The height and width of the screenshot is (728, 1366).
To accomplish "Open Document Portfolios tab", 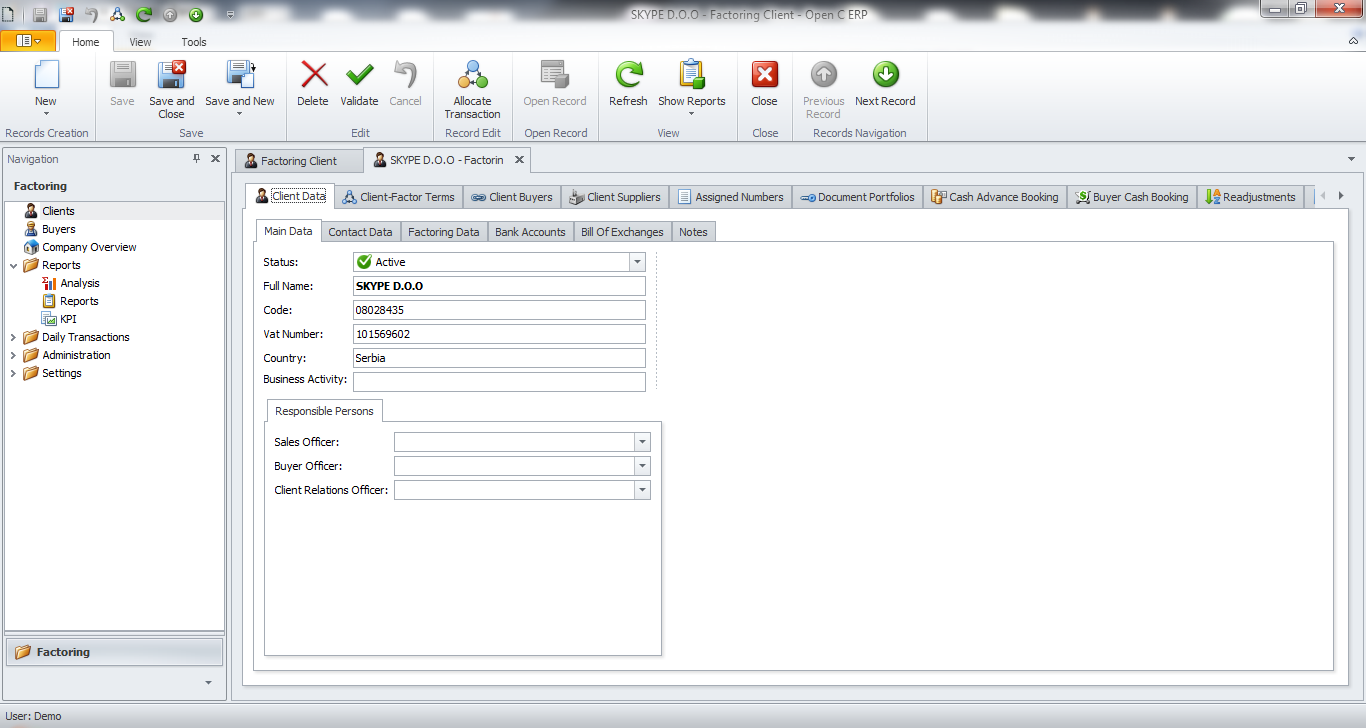I will pyautogui.click(x=857, y=197).
